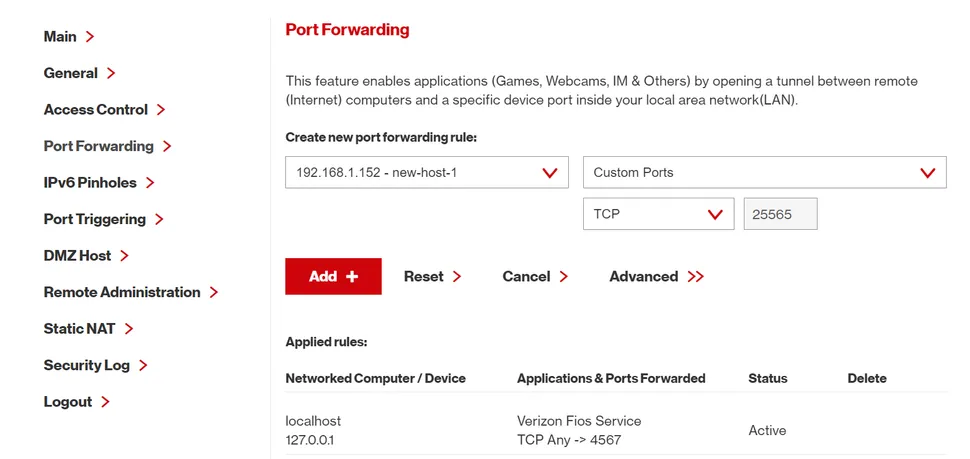This screenshot has height=459, width=970.
Task: Click Logout in the sidebar
Action: [x=76, y=402]
